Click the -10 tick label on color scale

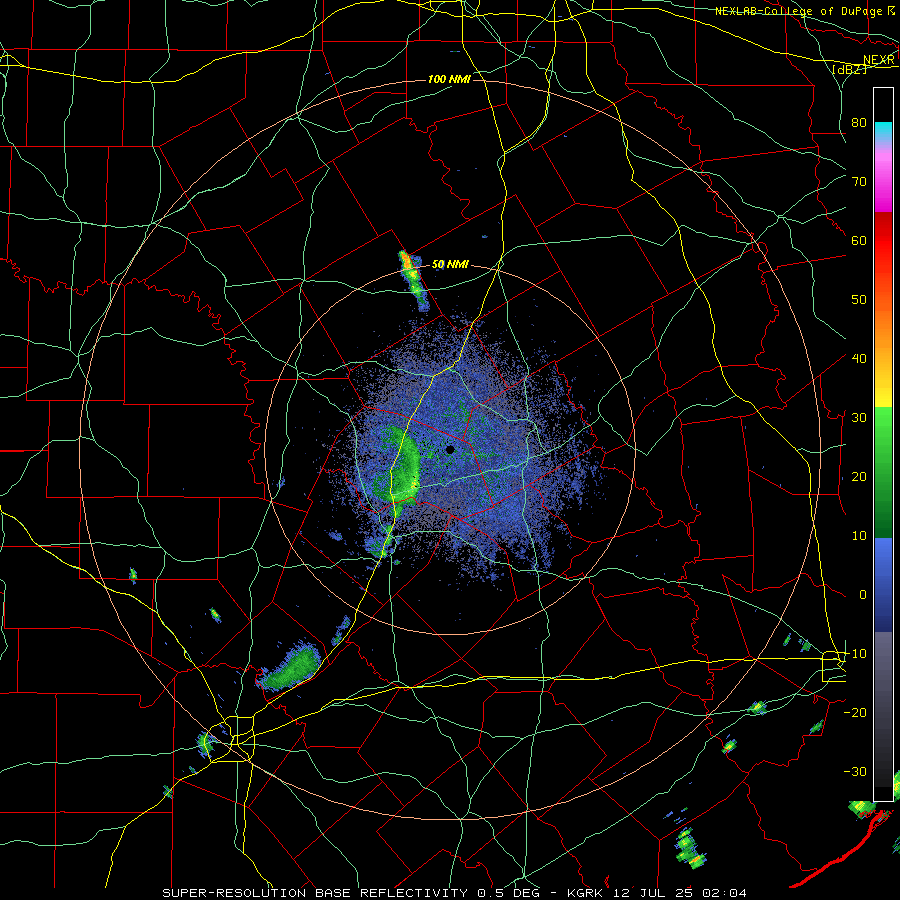tap(855, 653)
